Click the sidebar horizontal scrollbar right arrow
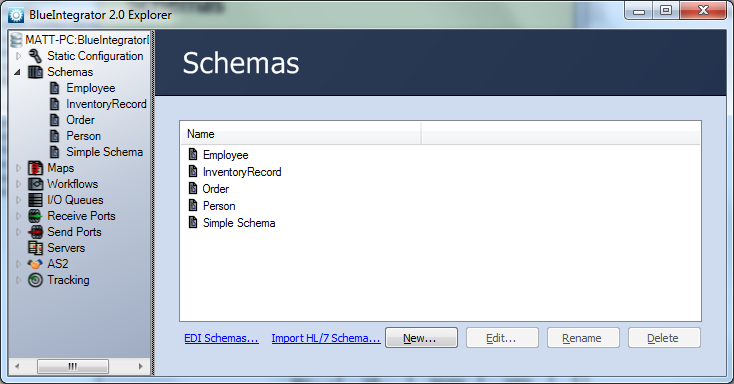Image resolution: width=734 pixels, height=384 pixels. click(140, 366)
